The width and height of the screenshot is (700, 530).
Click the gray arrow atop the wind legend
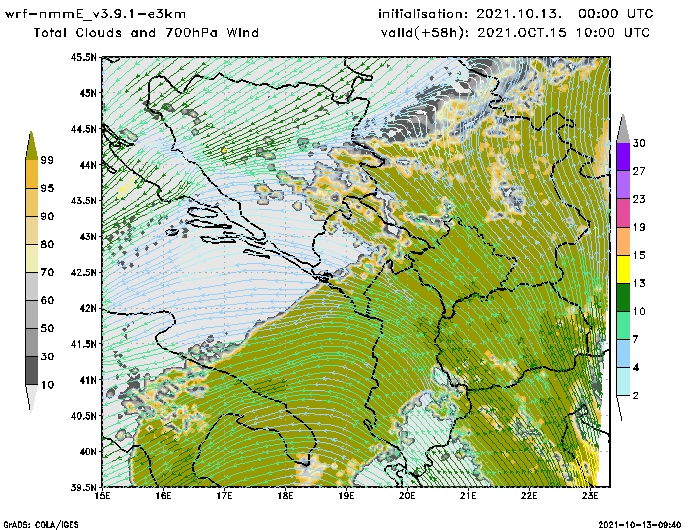[623, 130]
